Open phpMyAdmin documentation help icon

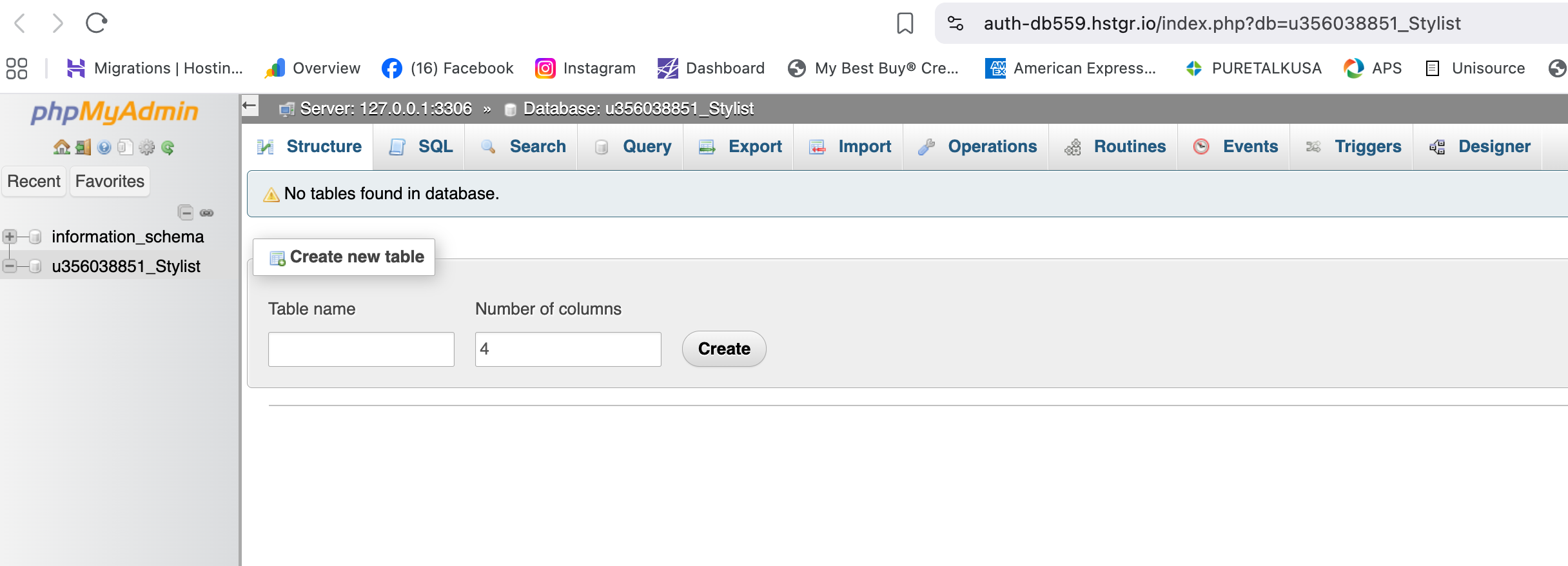(x=104, y=148)
